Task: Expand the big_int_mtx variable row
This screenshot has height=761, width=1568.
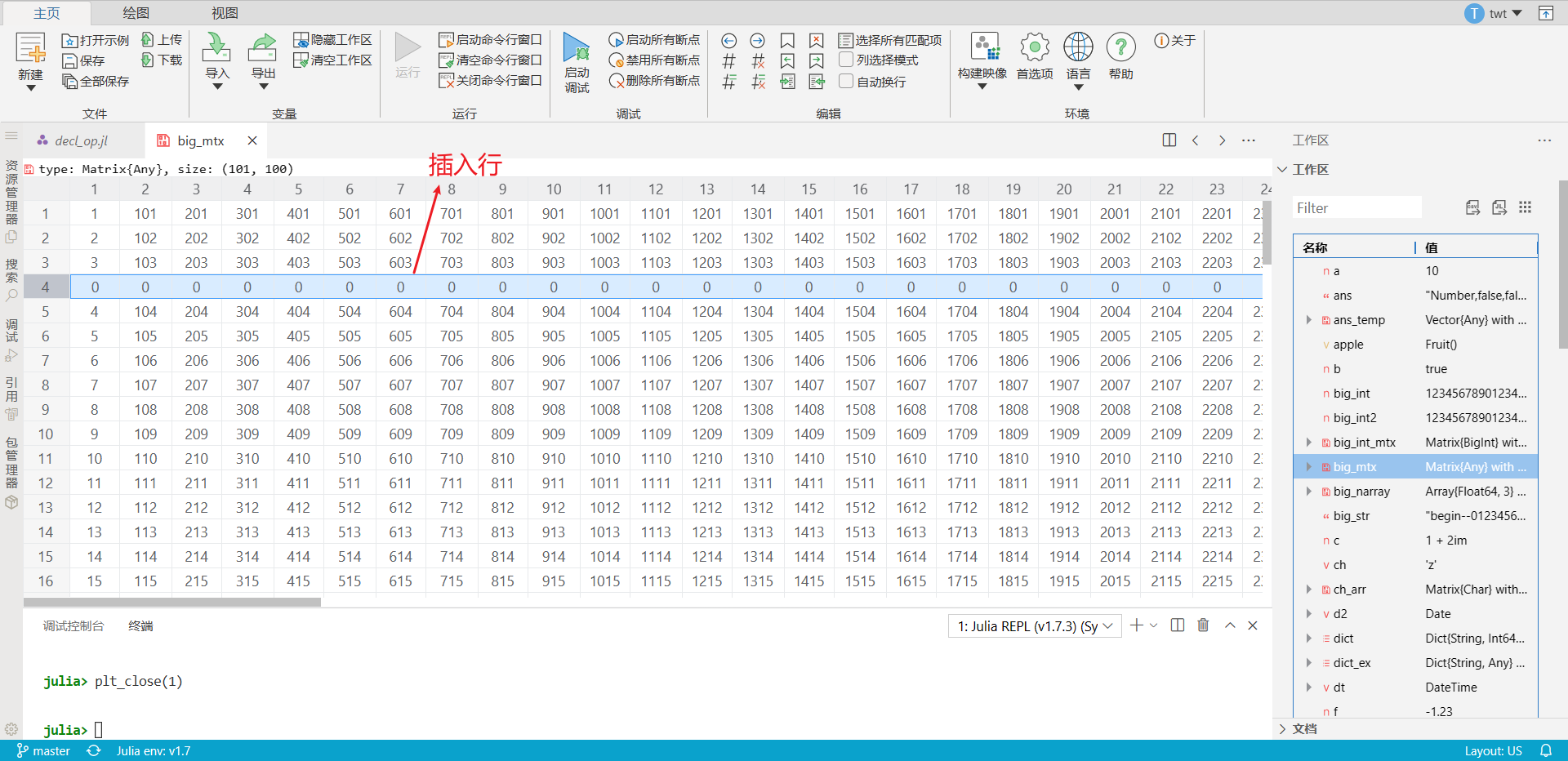Action: point(1308,443)
